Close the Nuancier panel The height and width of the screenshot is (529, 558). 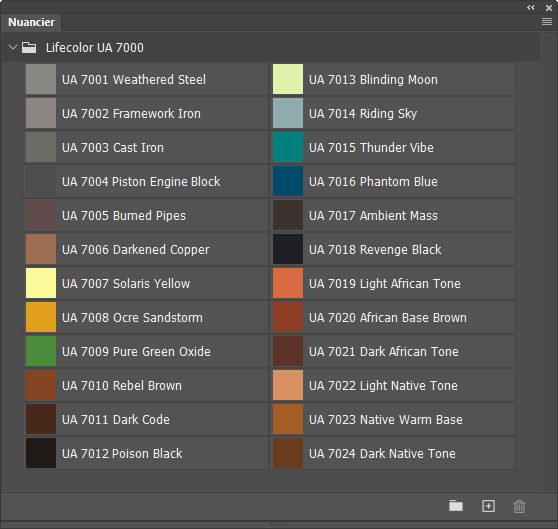(549, 7)
